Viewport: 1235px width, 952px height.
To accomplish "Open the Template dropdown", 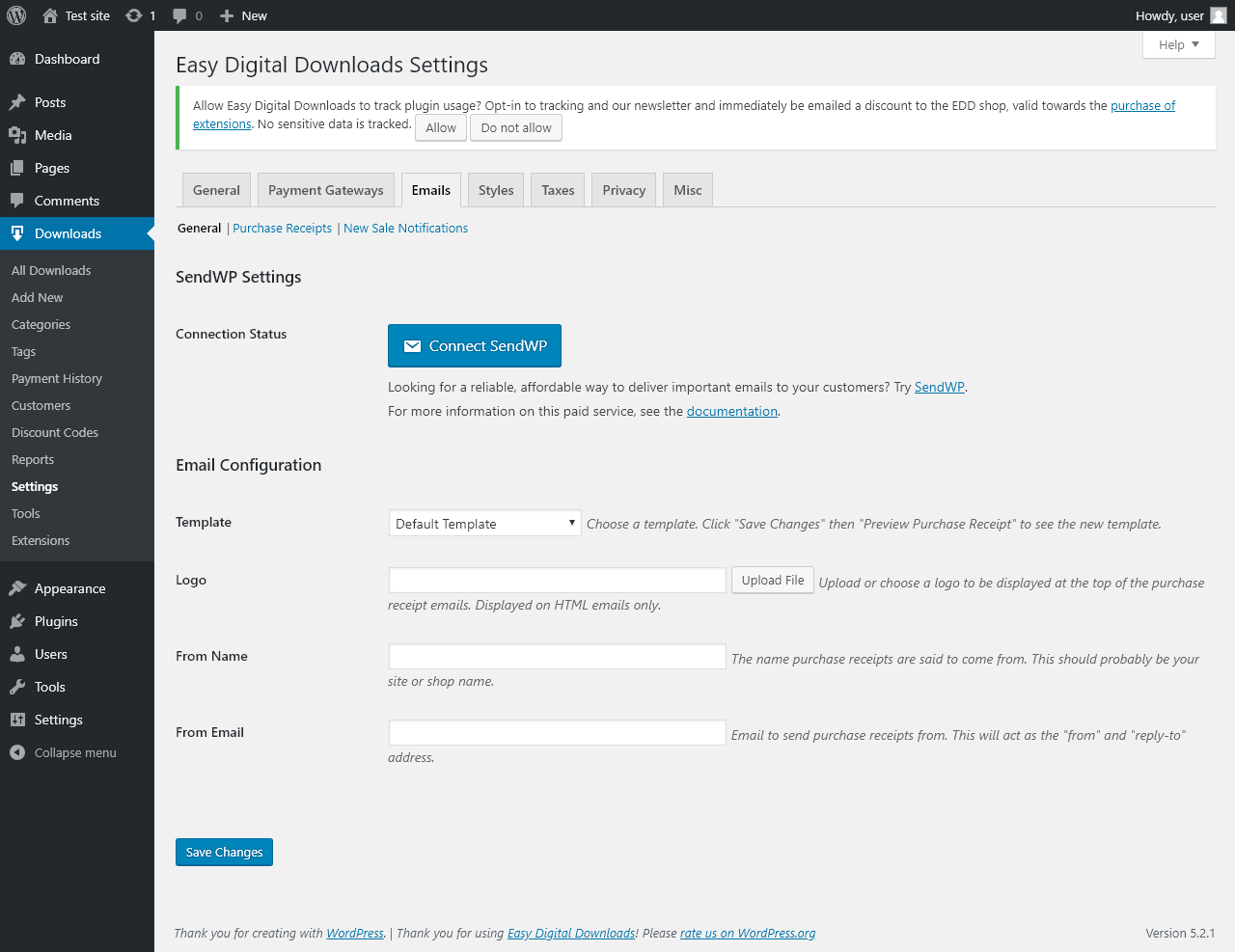I will pyautogui.click(x=484, y=523).
